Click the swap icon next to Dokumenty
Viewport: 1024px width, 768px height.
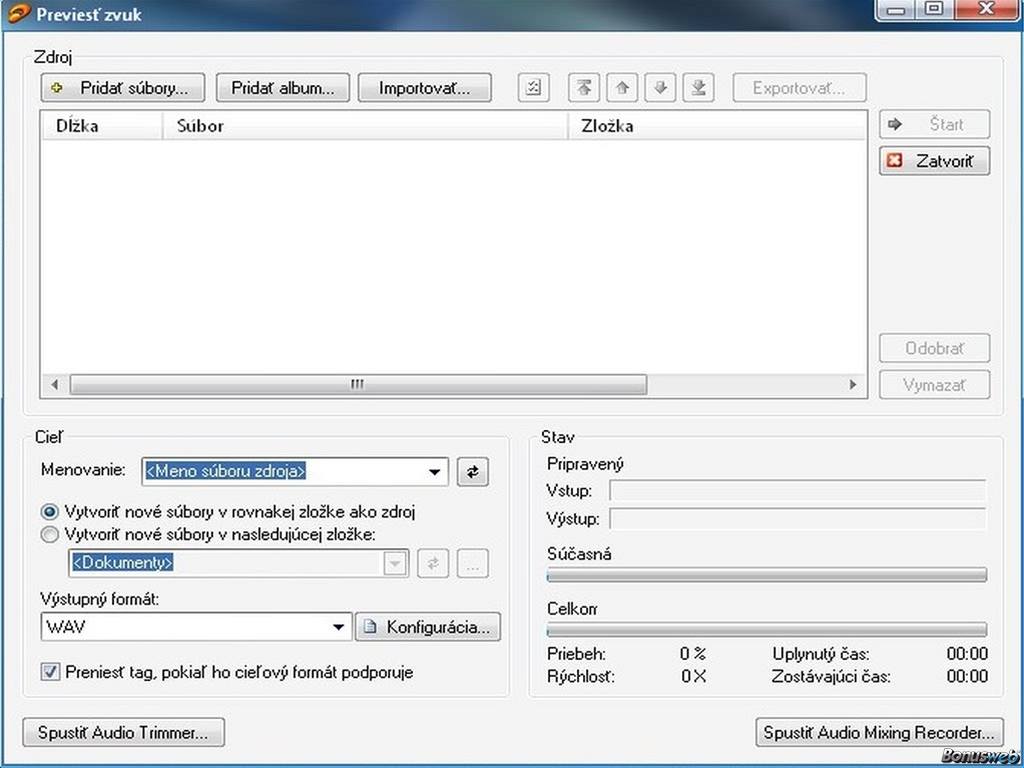[x=433, y=563]
